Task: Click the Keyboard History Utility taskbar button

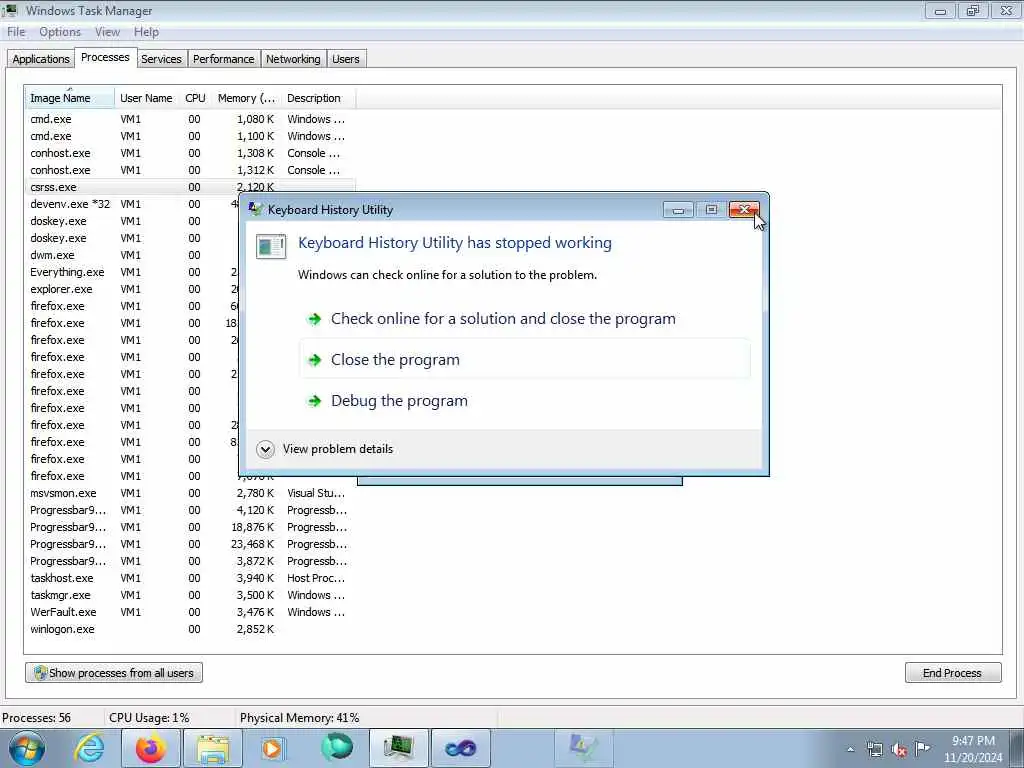Action: (x=583, y=748)
